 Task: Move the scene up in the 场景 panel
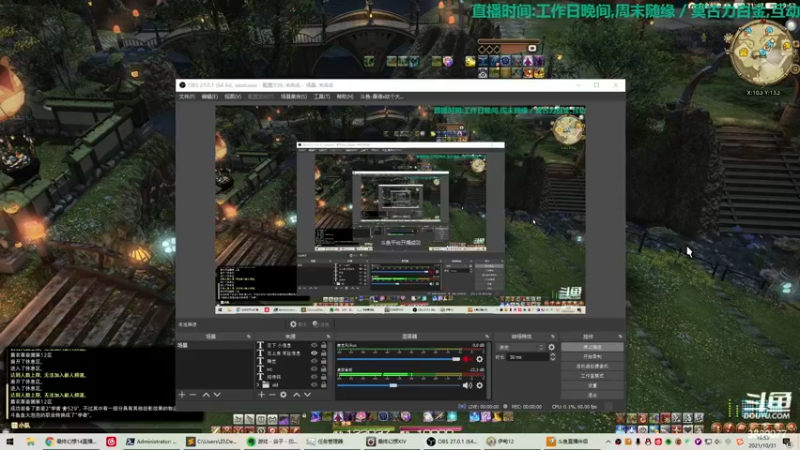[206, 394]
